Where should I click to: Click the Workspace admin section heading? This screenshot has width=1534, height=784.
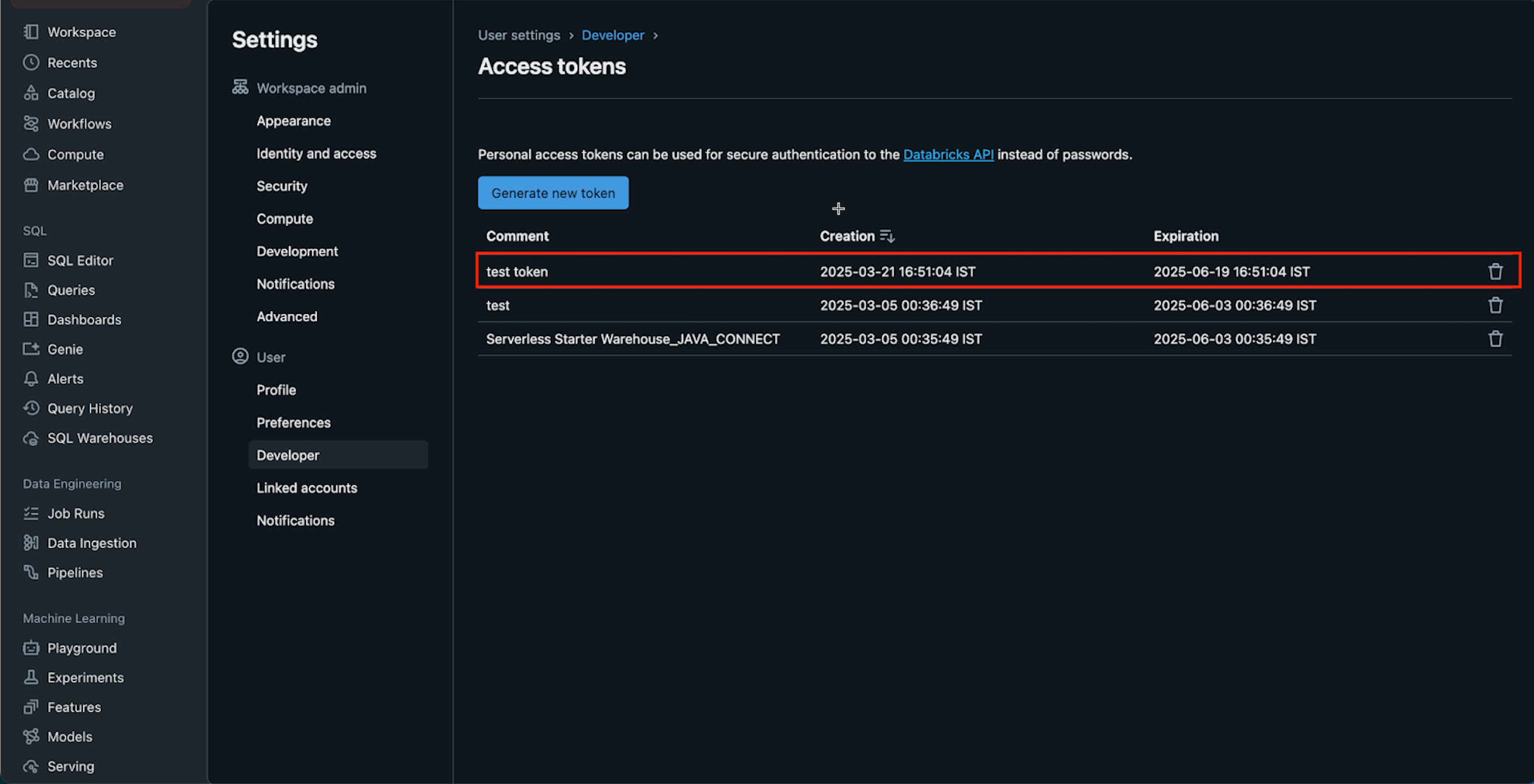[x=311, y=88]
